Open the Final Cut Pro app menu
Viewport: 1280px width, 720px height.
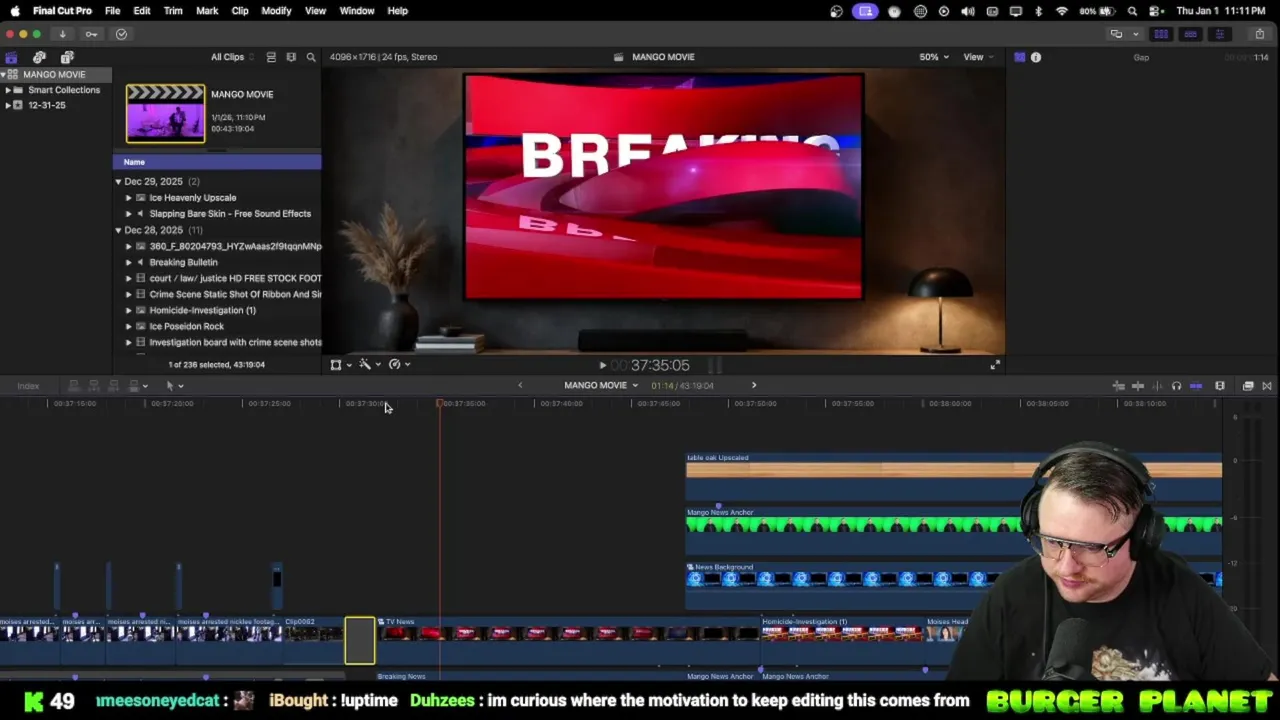tap(62, 11)
